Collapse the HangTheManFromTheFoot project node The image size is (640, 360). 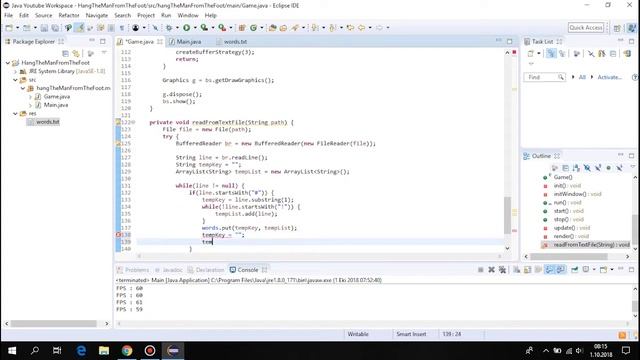tap(8, 63)
